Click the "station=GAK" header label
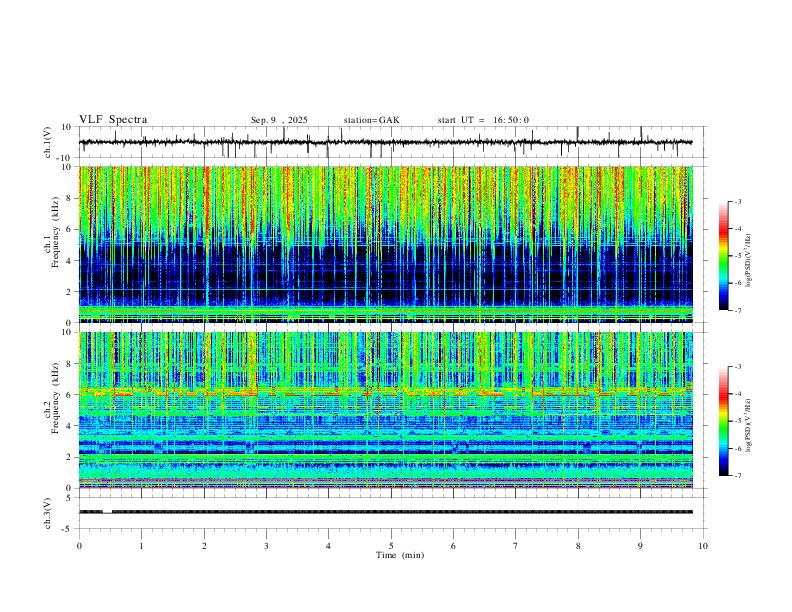 (x=371, y=120)
